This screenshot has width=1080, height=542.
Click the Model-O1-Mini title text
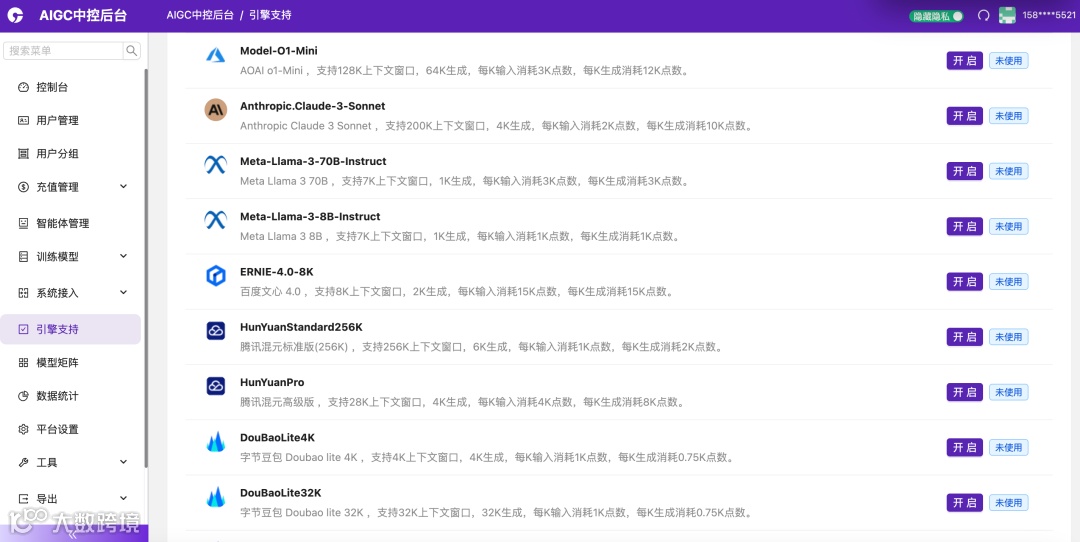click(279, 51)
